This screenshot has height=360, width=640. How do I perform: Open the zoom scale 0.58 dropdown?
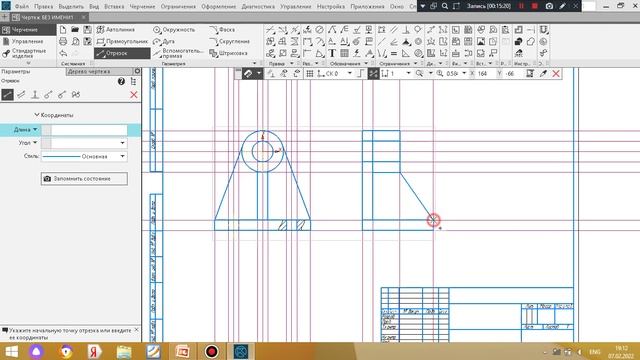pyautogui.click(x=464, y=73)
